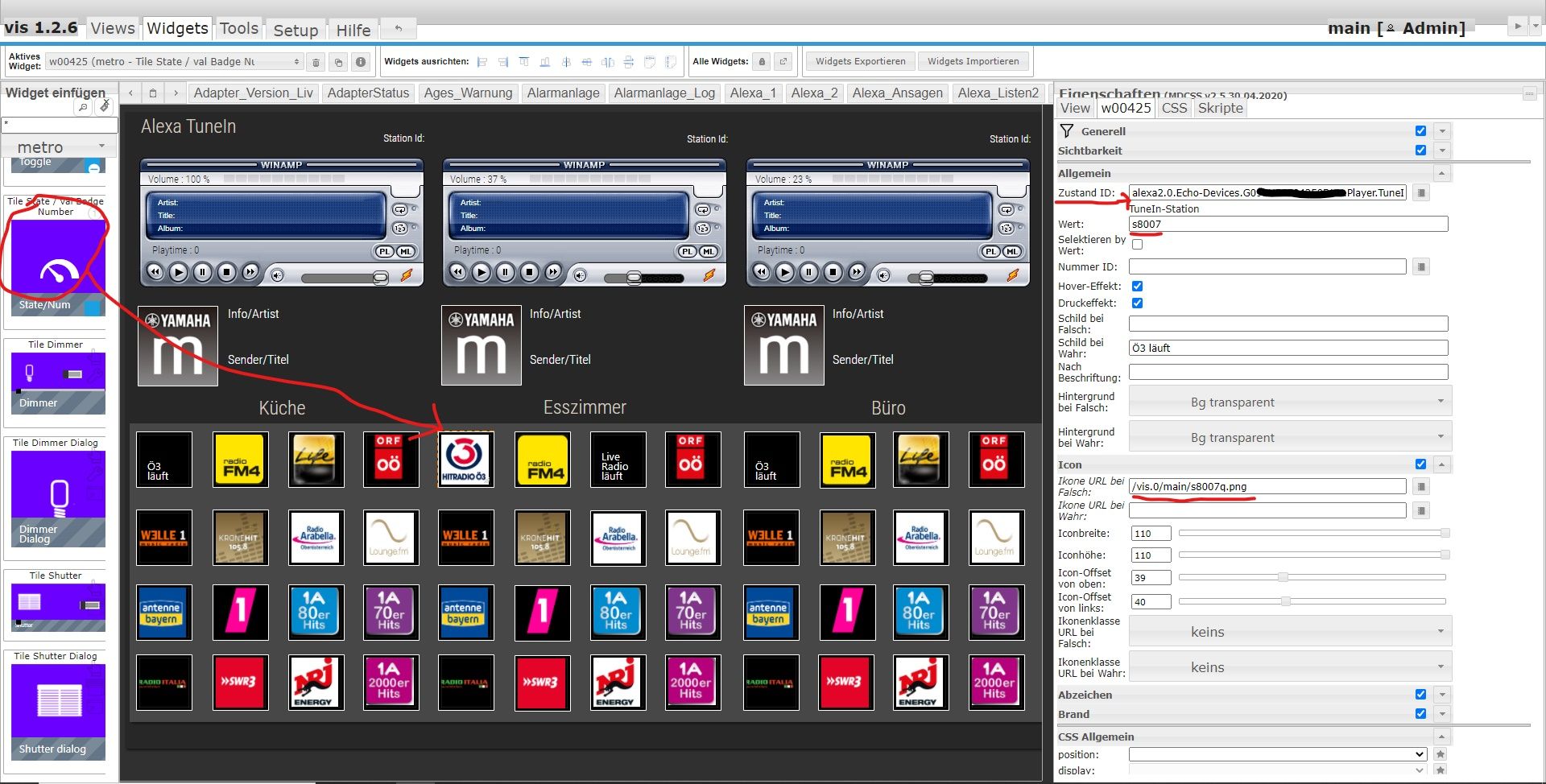Click the next views arrow
Screen dimensions: 1546x784
pos(176,93)
